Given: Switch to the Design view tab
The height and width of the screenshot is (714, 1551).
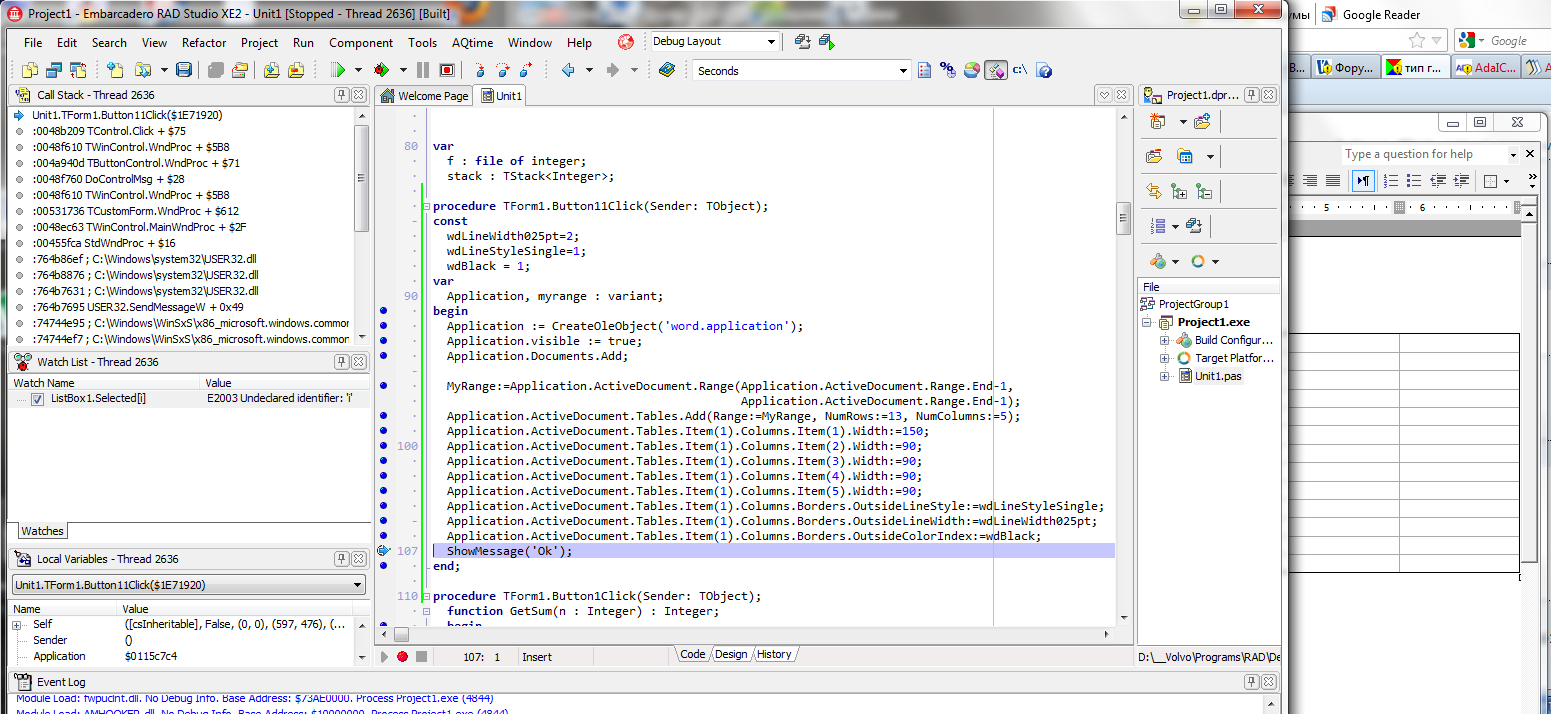Looking at the screenshot, I should click(x=731, y=654).
